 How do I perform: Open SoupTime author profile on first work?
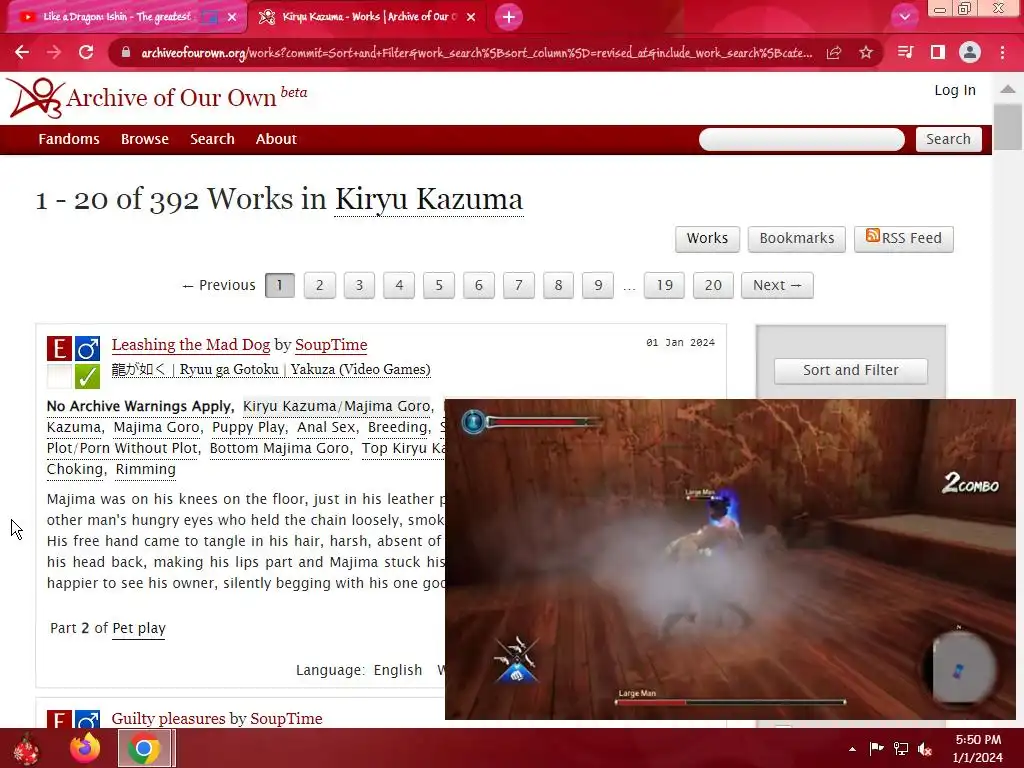click(x=331, y=345)
